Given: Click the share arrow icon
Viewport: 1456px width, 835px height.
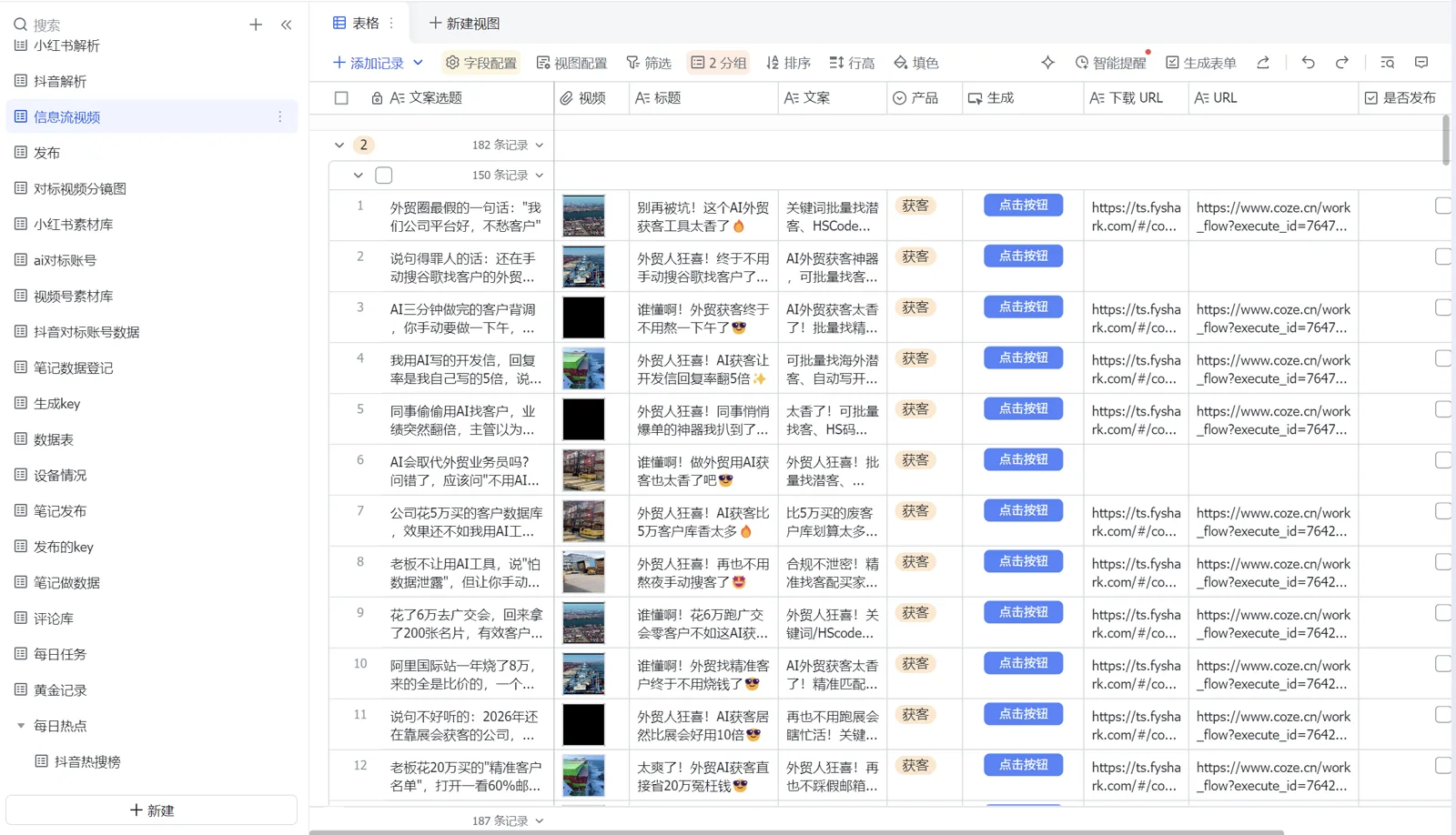Looking at the screenshot, I should coord(1263,62).
